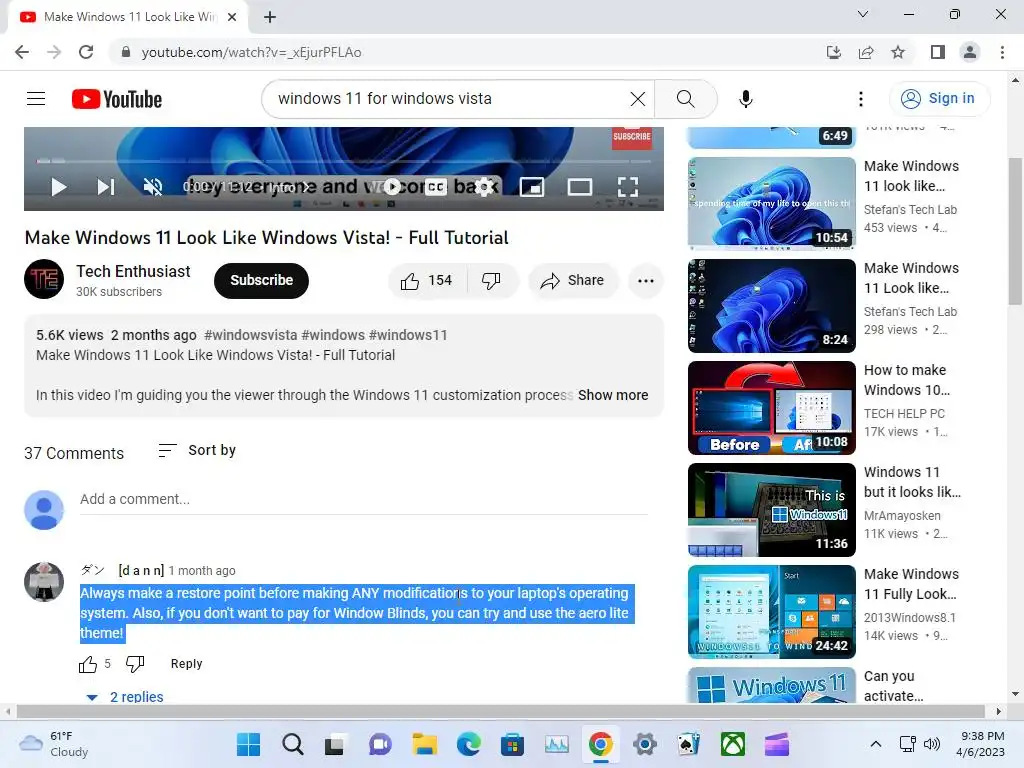Open the Chrome profile icon
1024x768 pixels.
click(x=970, y=52)
